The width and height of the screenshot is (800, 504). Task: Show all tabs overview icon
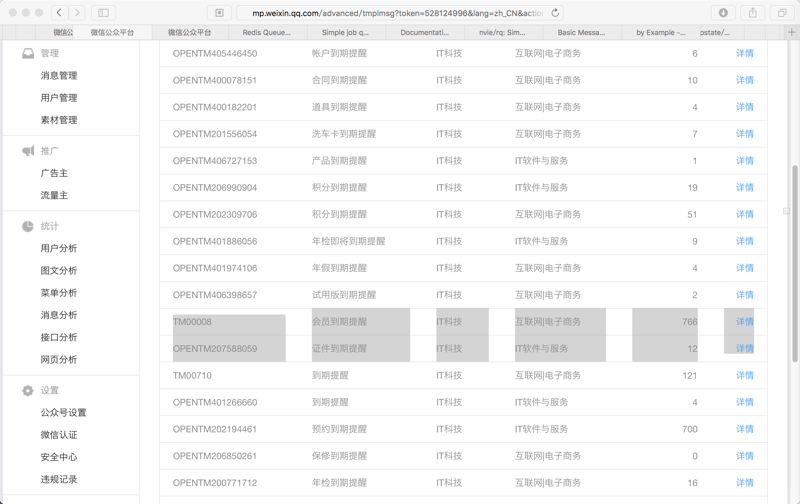782,13
